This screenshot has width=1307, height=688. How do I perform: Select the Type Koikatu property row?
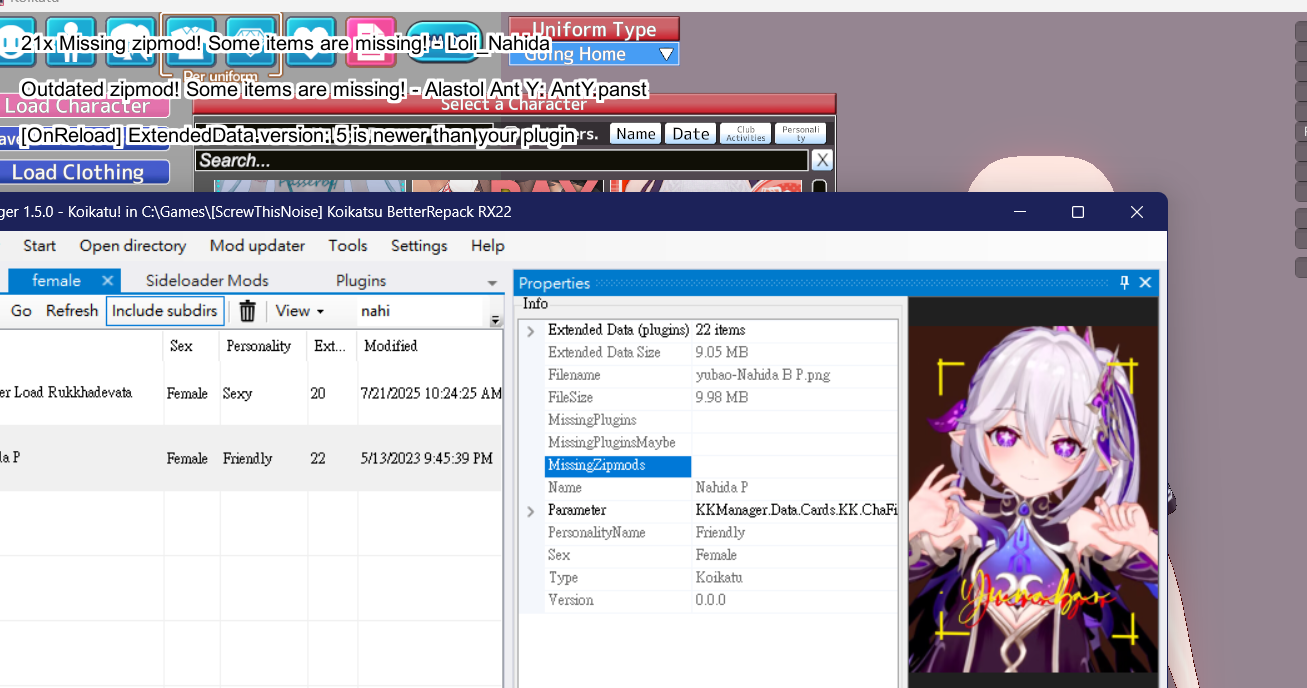click(721, 578)
